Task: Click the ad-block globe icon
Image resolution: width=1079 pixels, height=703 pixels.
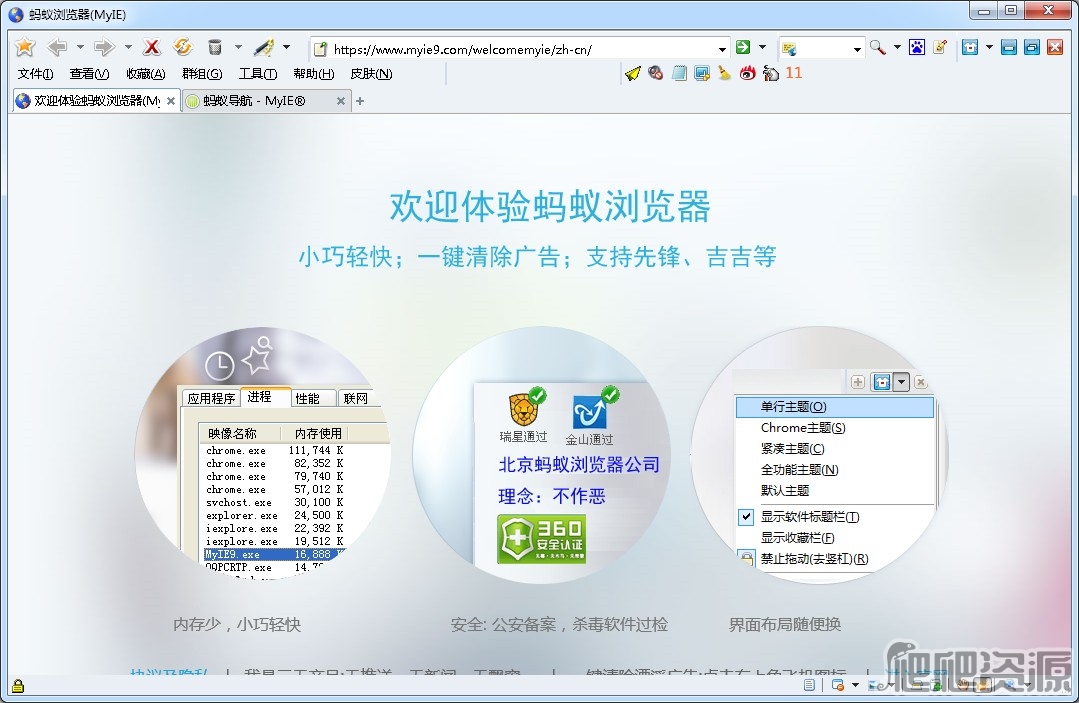Action: coord(656,73)
